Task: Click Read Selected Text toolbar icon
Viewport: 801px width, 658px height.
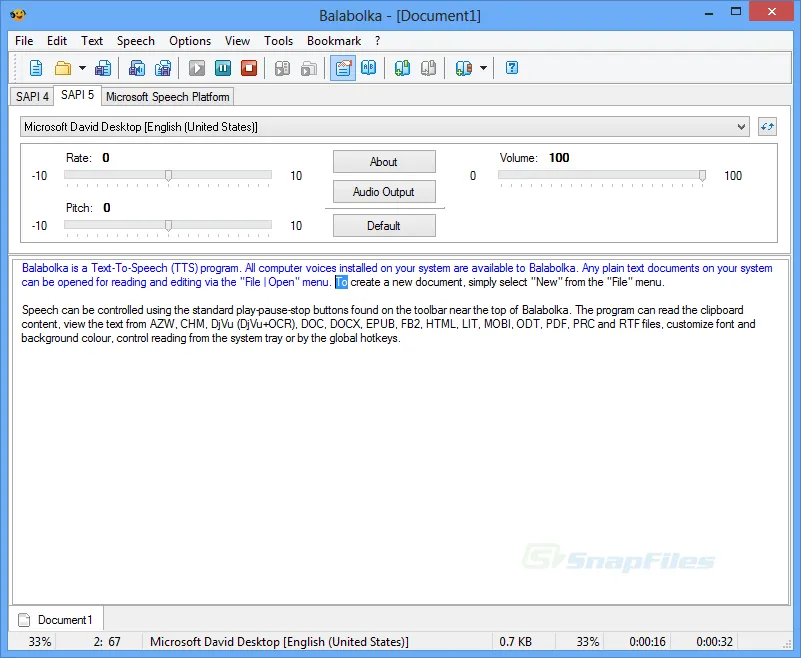Action: (282, 68)
